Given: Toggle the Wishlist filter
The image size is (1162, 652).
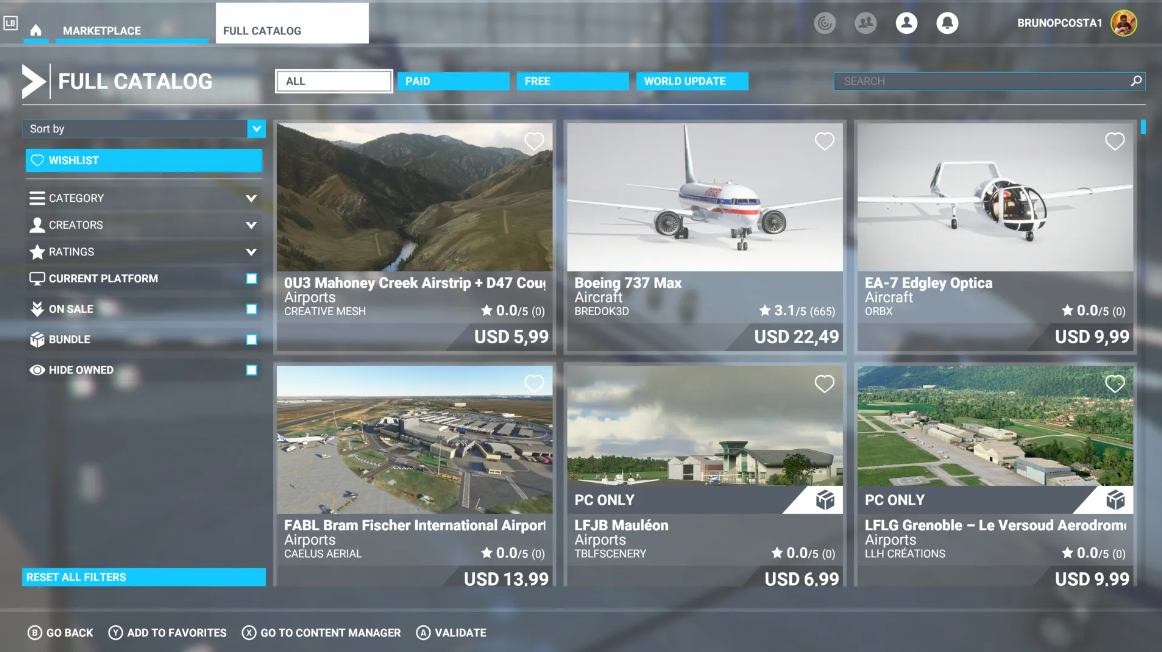Looking at the screenshot, I should point(144,160).
